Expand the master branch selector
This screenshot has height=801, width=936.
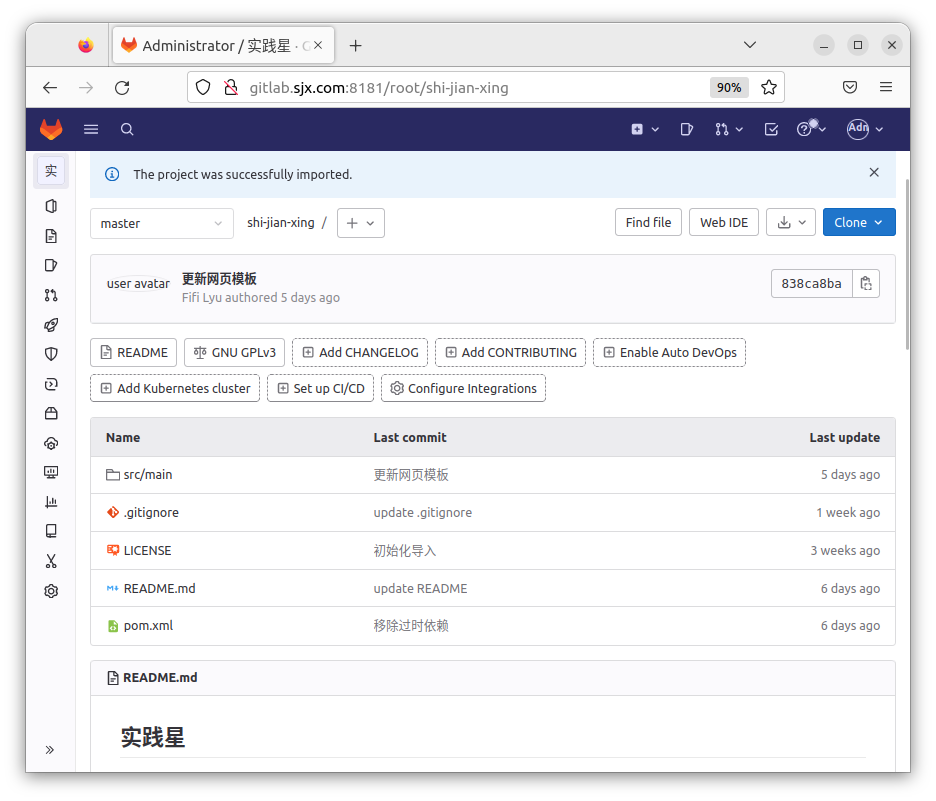(x=161, y=223)
